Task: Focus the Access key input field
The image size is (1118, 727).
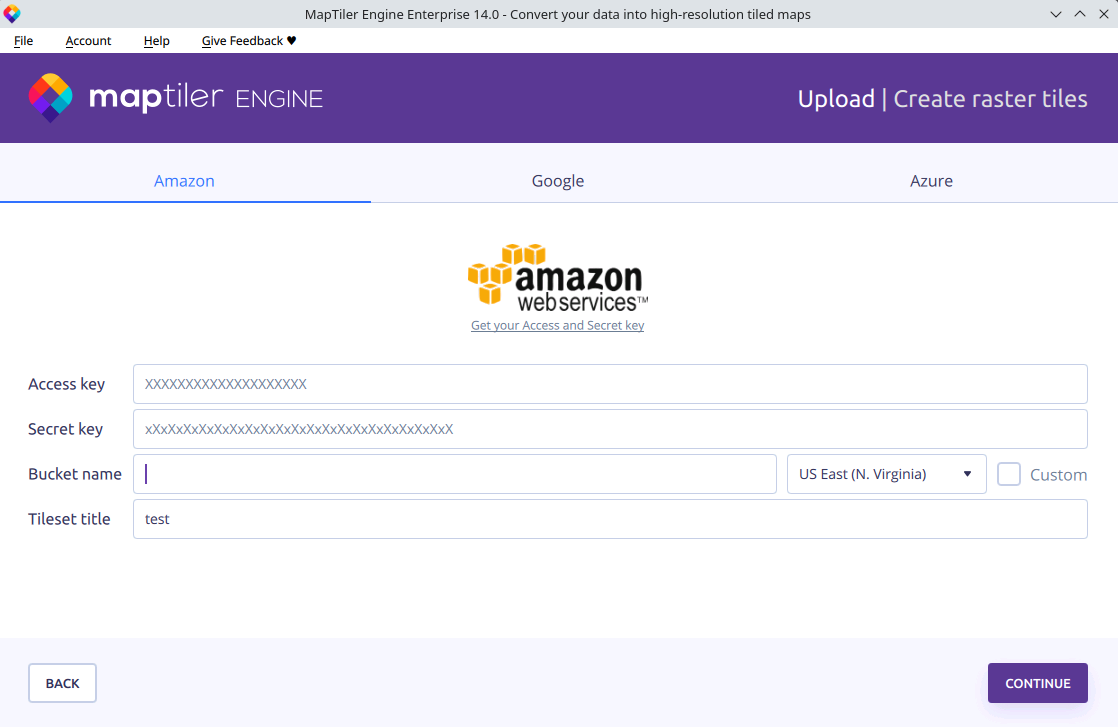Action: [x=610, y=384]
